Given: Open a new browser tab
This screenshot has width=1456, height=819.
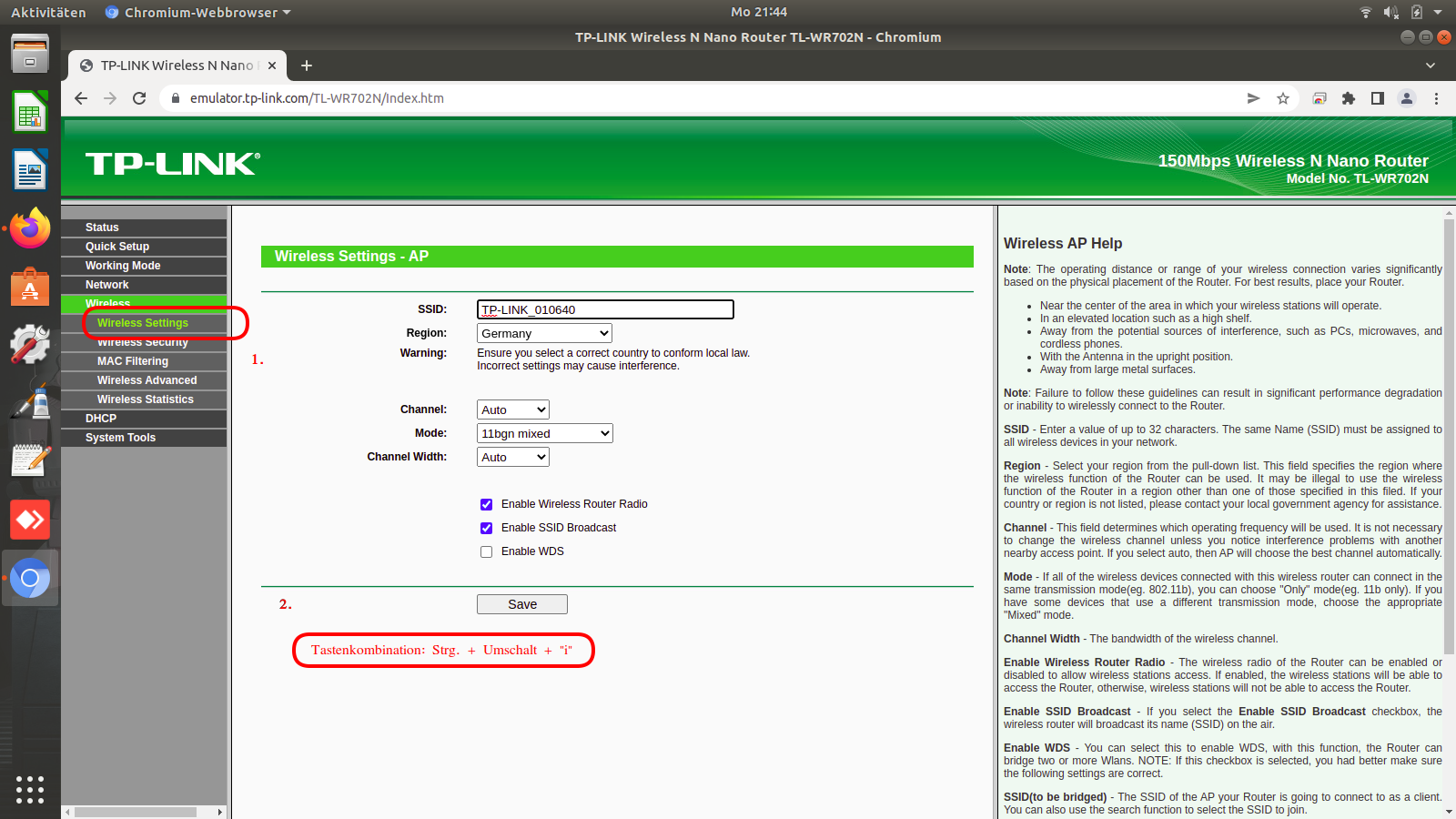Looking at the screenshot, I should pyautogui.click(x=307, y=66).
